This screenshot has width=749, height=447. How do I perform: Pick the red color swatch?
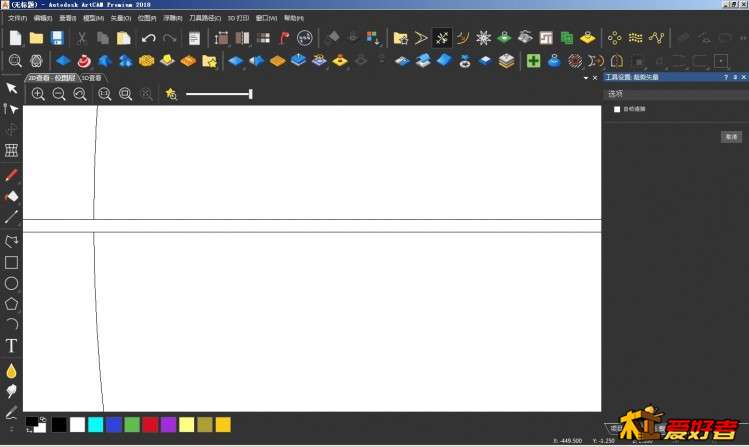point(150,425)
